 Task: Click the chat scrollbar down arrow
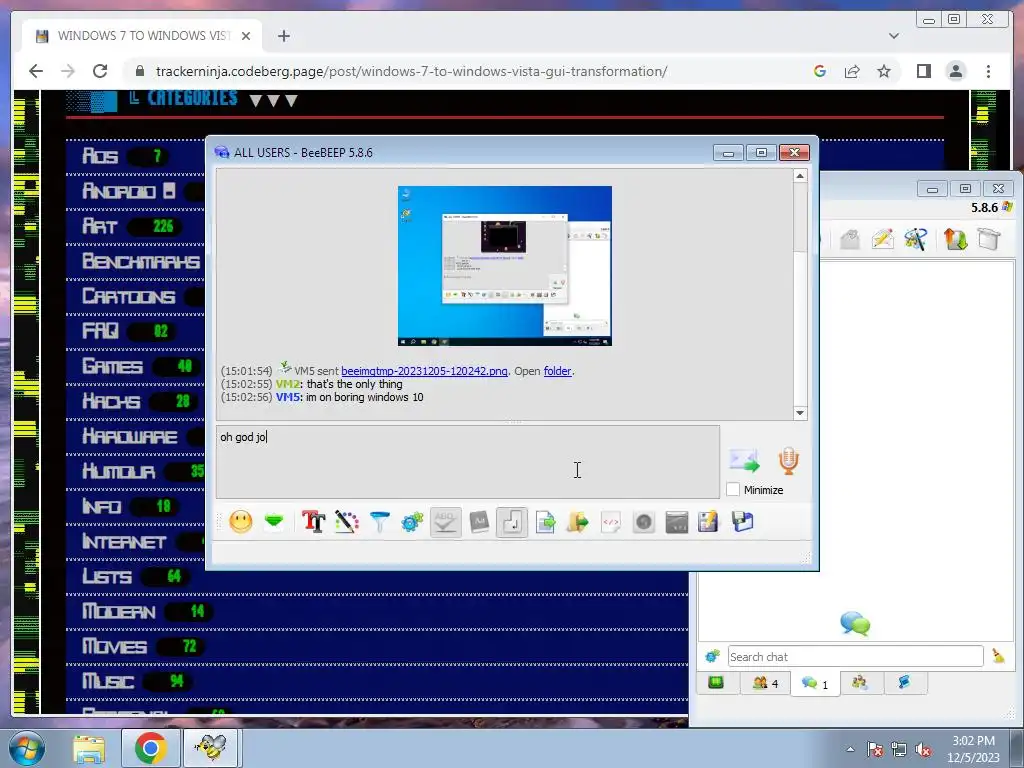point(800,413)
